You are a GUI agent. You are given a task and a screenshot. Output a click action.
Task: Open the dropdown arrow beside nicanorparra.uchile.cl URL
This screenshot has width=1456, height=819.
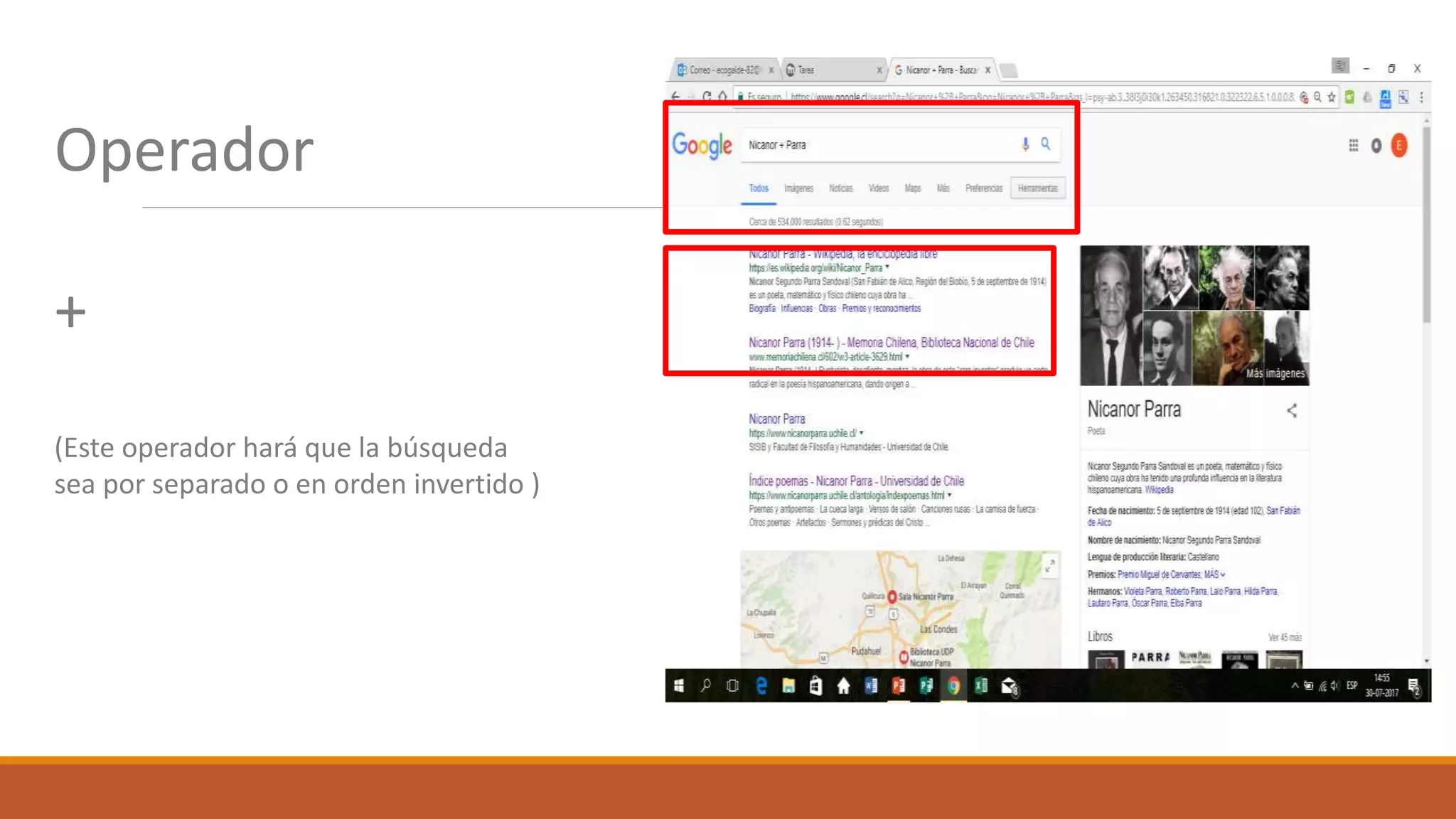pyautogui.click(x=862, y=433)
